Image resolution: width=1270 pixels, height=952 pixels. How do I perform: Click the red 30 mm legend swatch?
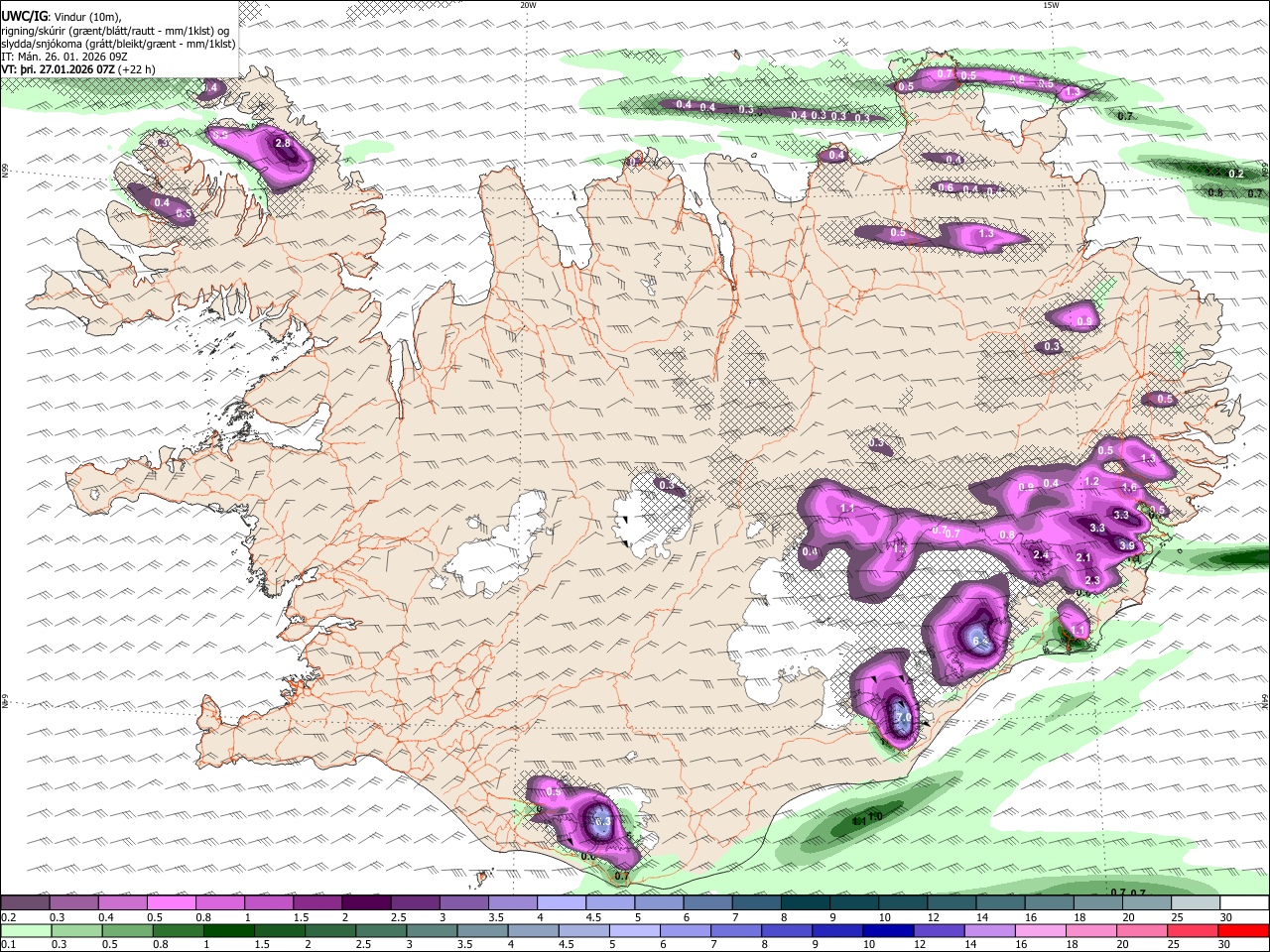(1243, 931)
